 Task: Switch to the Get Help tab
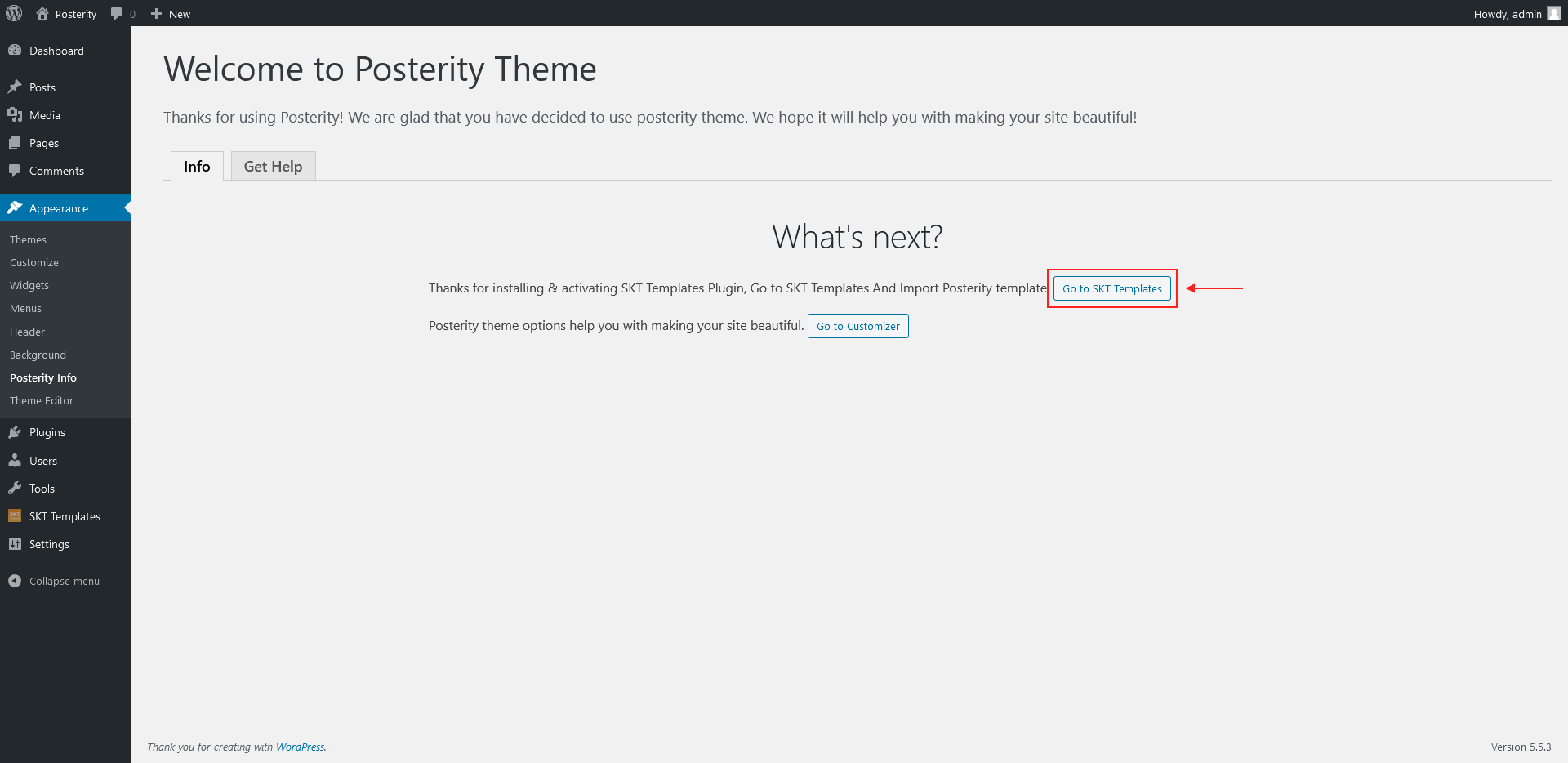273,166
